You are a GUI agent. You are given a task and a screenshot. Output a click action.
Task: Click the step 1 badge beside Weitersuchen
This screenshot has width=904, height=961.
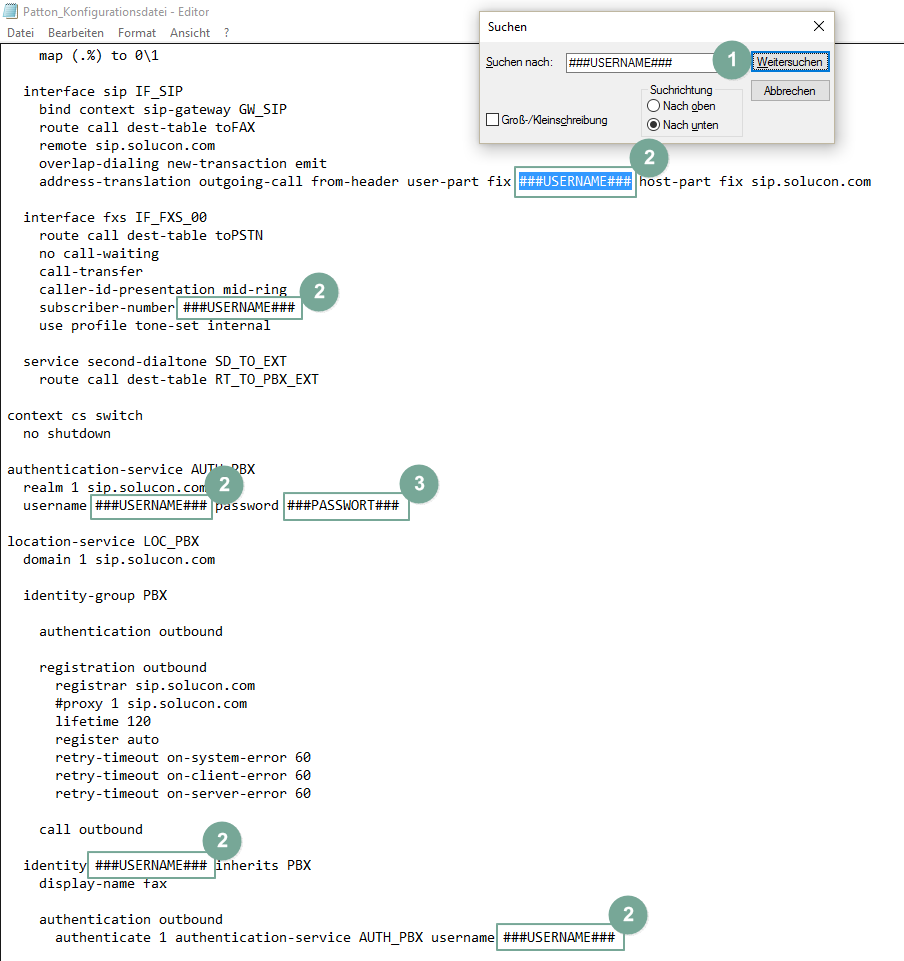pyautogui.click(x=731, y=61)
